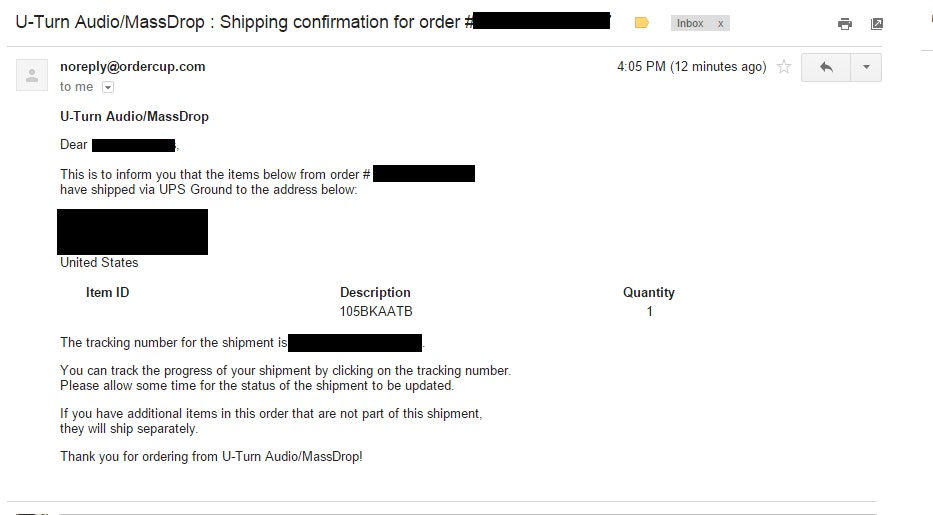This screenshot has width=933, height=515.
Task: Click the Print all icon
Action: 845,24
